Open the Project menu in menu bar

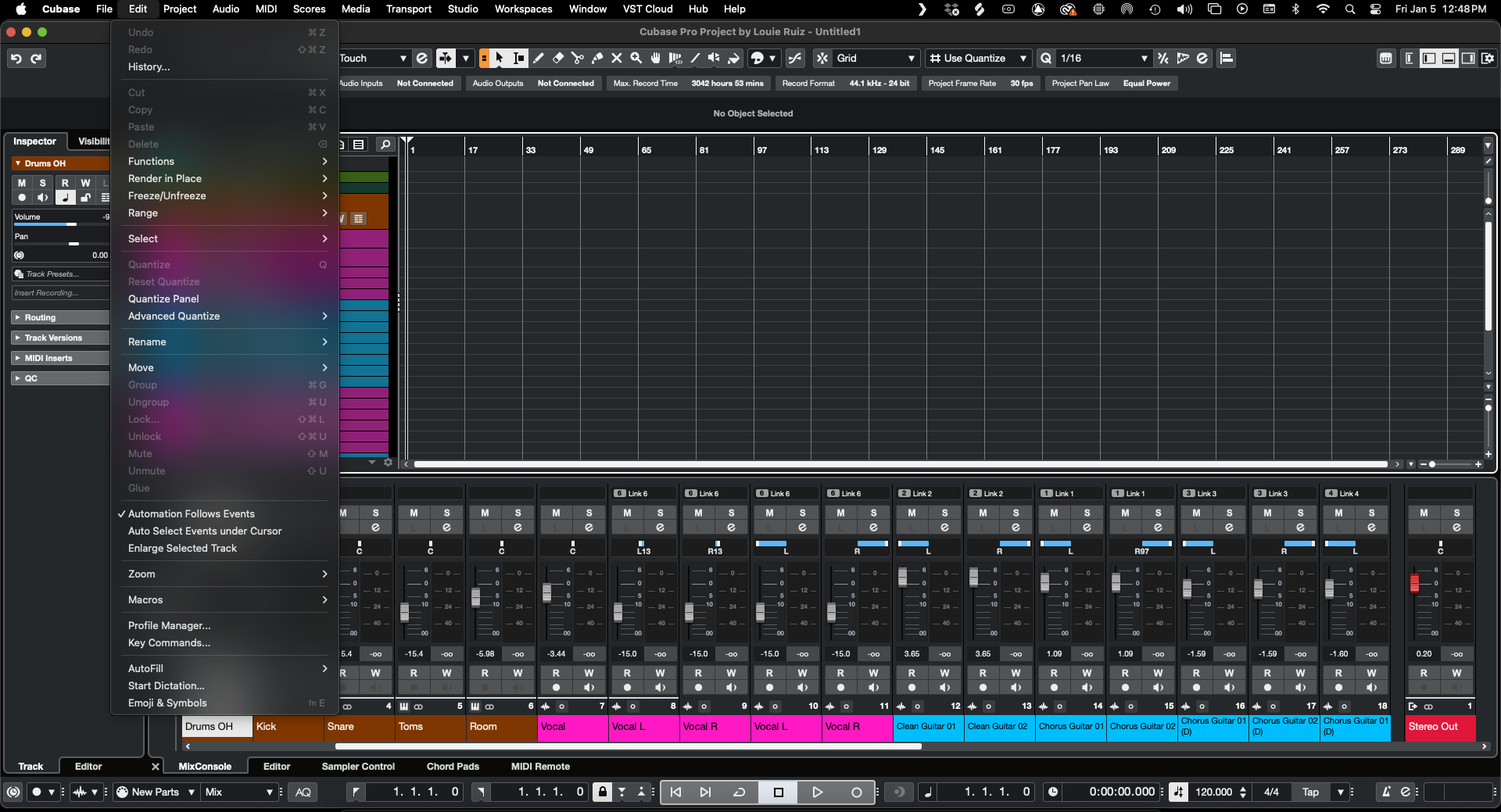click(x=180, y=9)
